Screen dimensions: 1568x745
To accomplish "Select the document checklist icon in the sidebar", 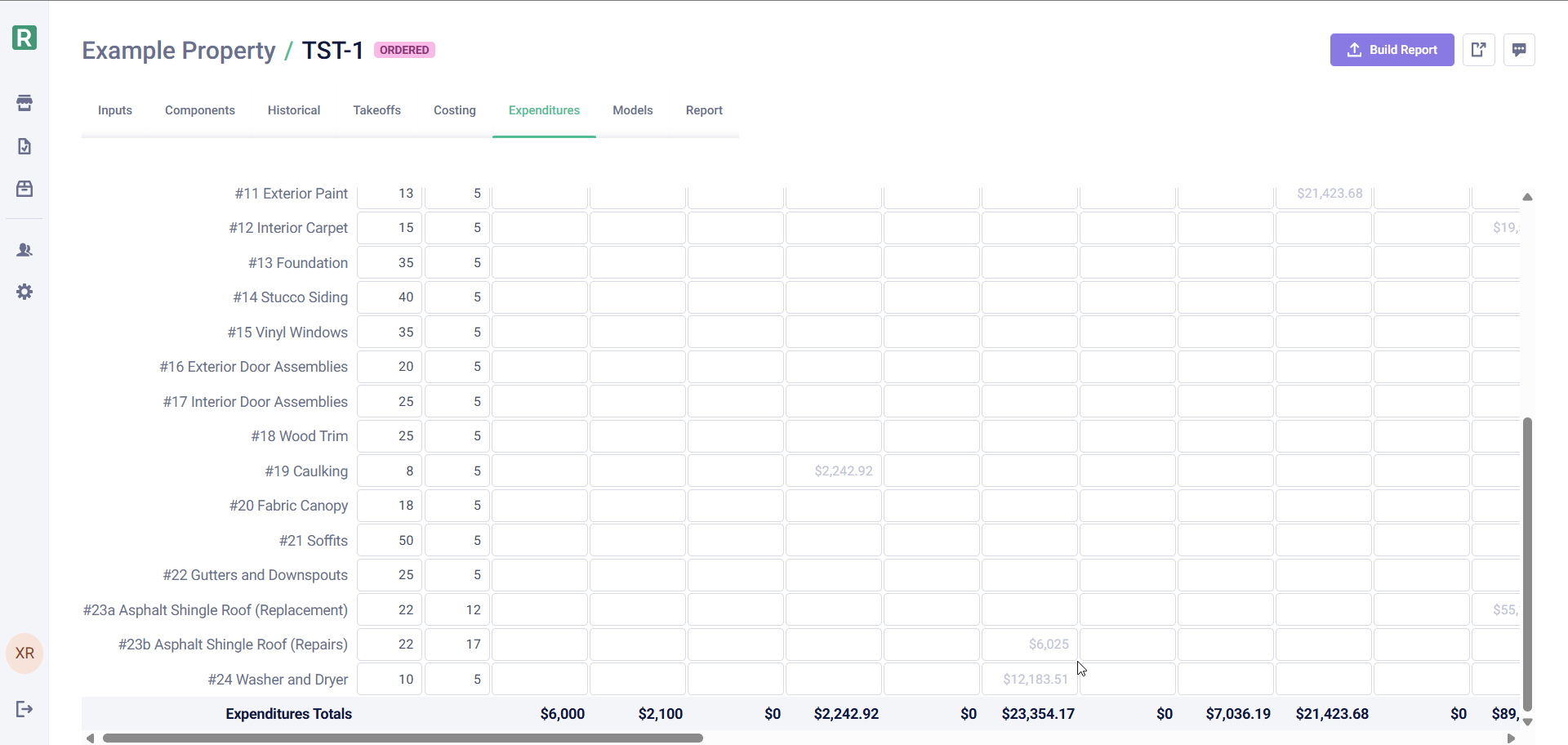I will [24, 146].
